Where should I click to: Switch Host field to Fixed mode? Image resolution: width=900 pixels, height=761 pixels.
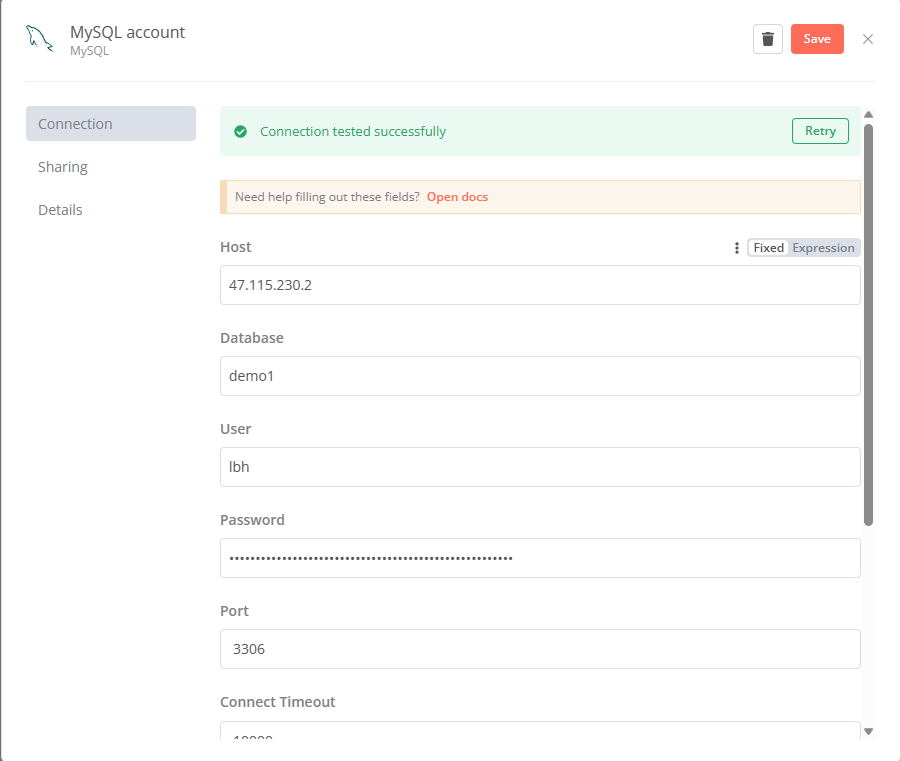(x=769, y=248)
